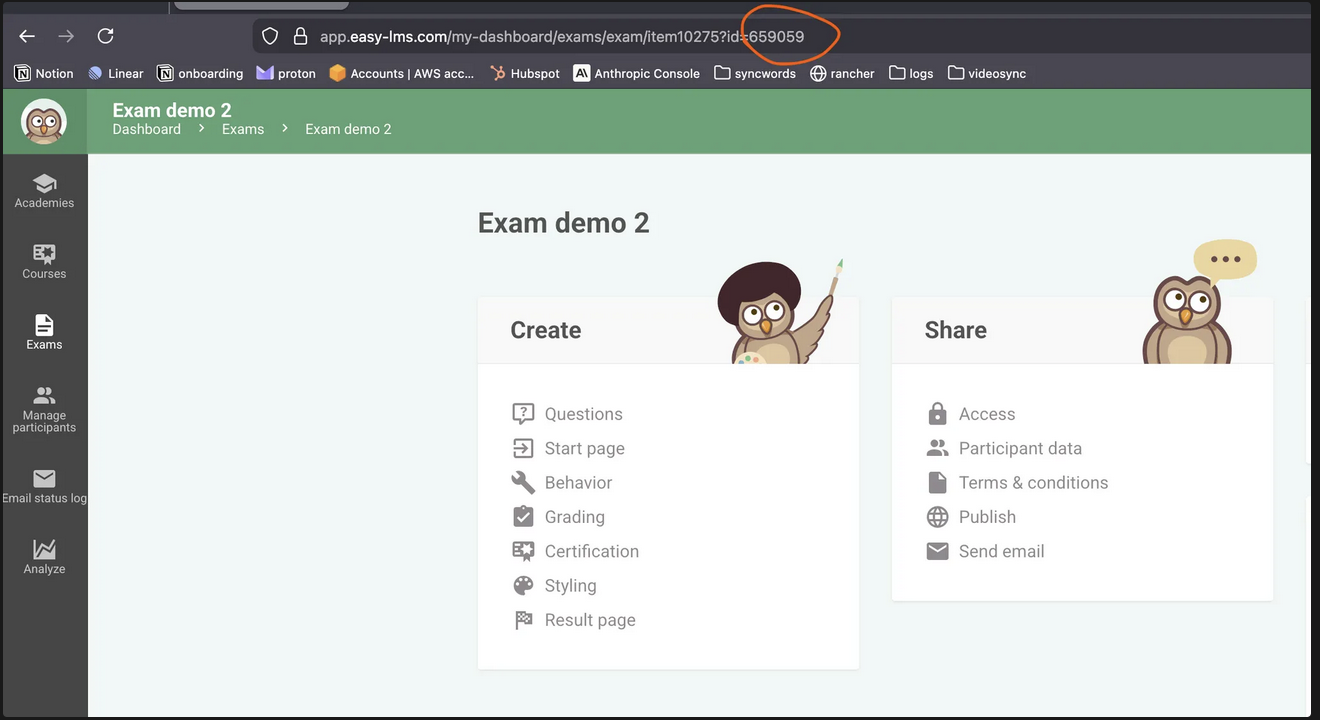This screenshot has height=720, width=1320.
Task: Click the owl logo avatar
Action: tap(44, 122)
